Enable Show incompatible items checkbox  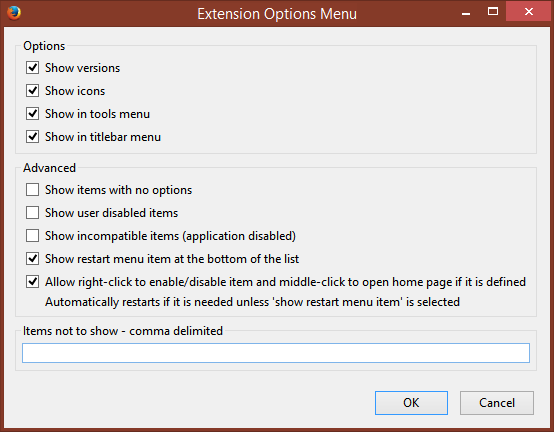pos(33,236)
